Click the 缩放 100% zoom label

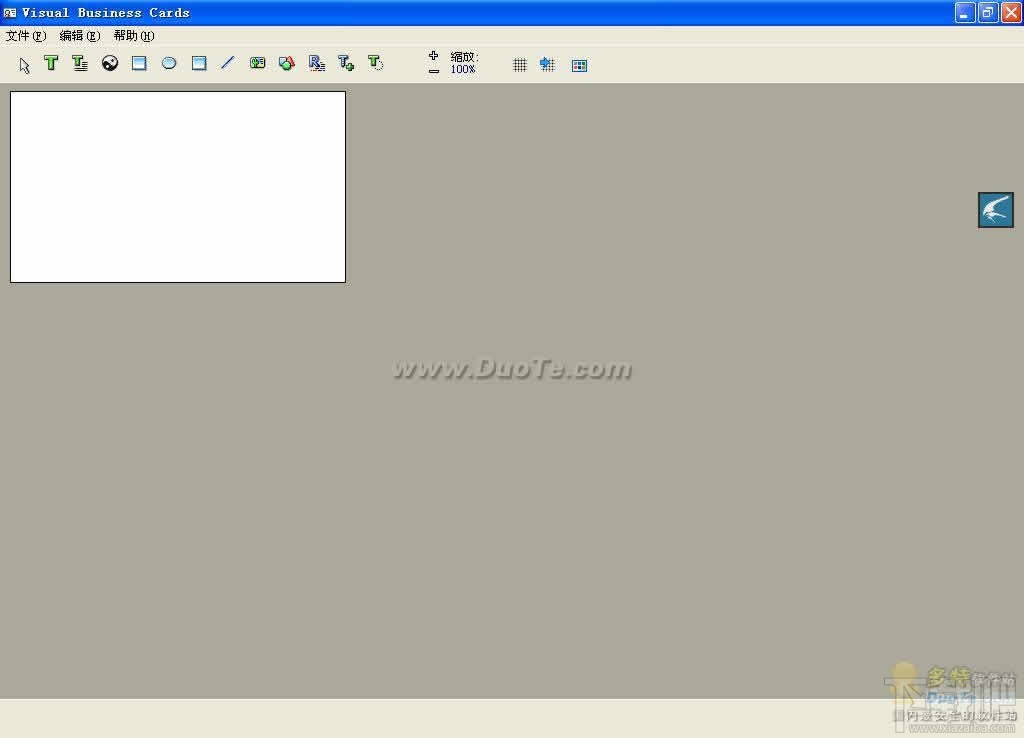pyautogui.click(x=464, y=63)
